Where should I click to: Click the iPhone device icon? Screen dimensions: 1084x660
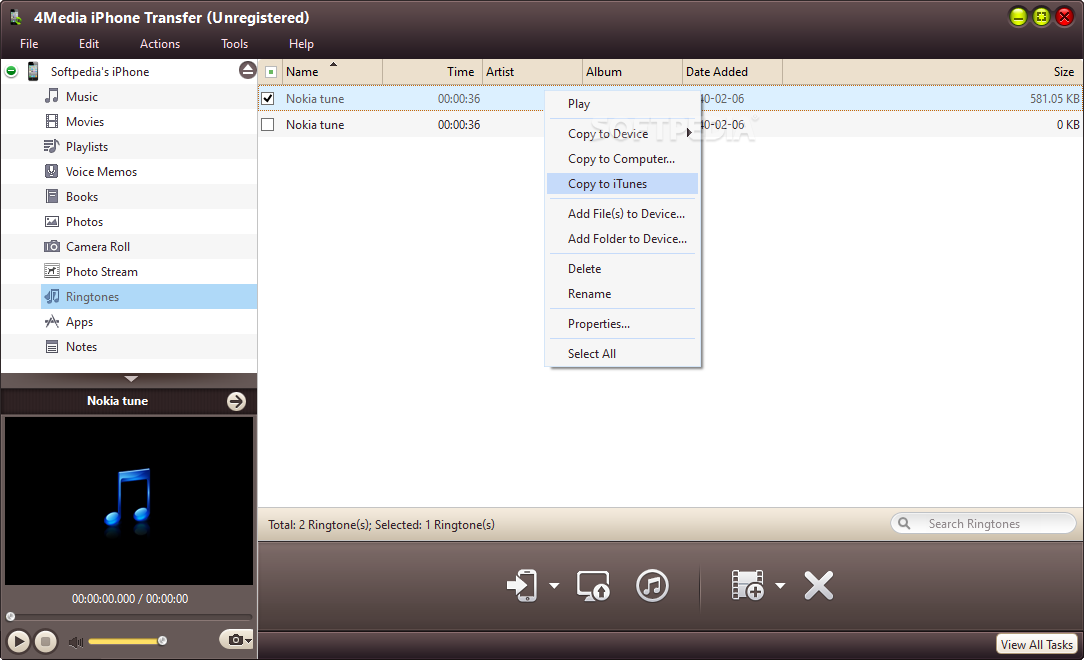point(32,71)
